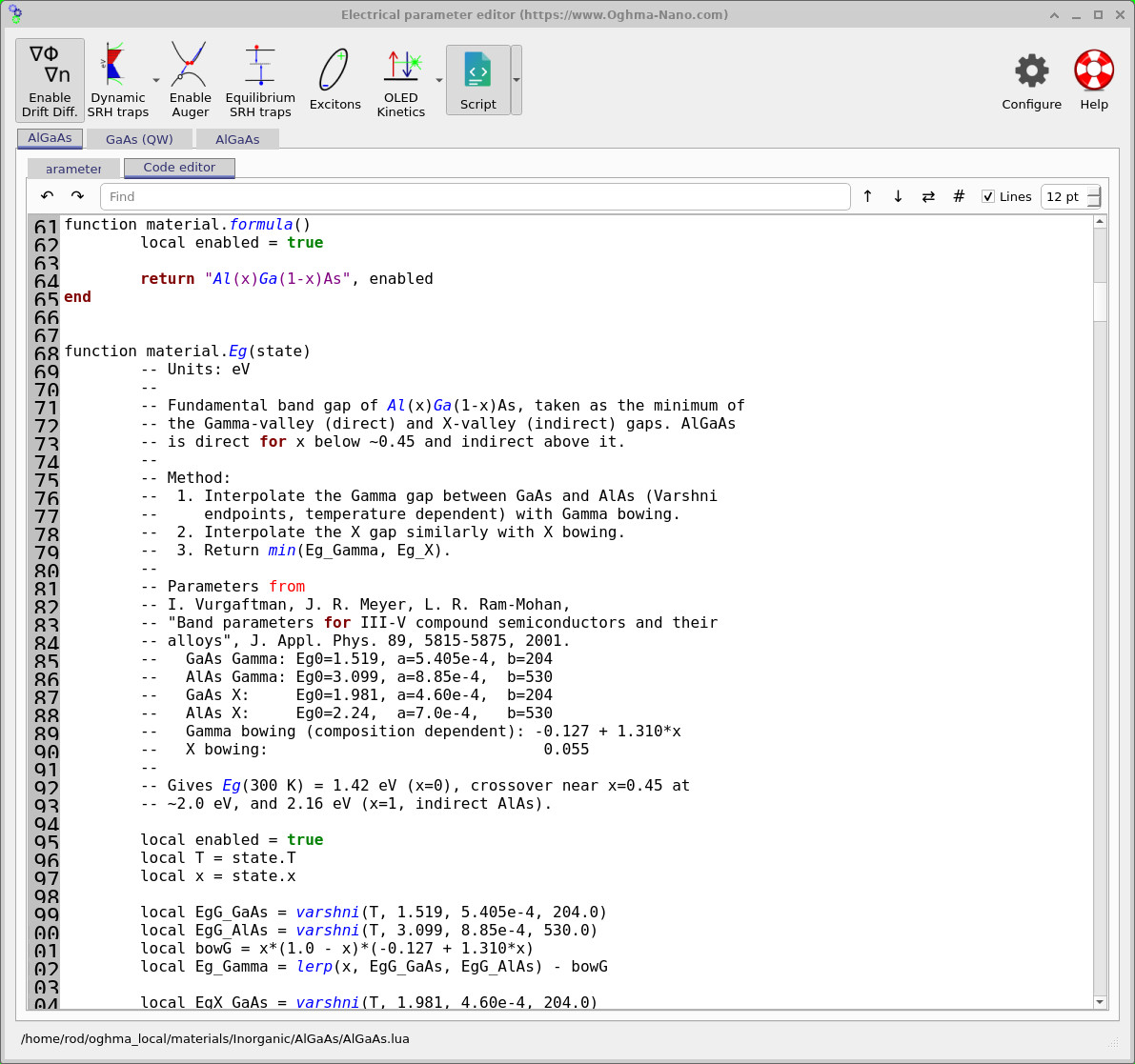1135x1064 pixels.
Task: Click the 'X bowing: 0.055' comment line
Action: pos(365,750)
